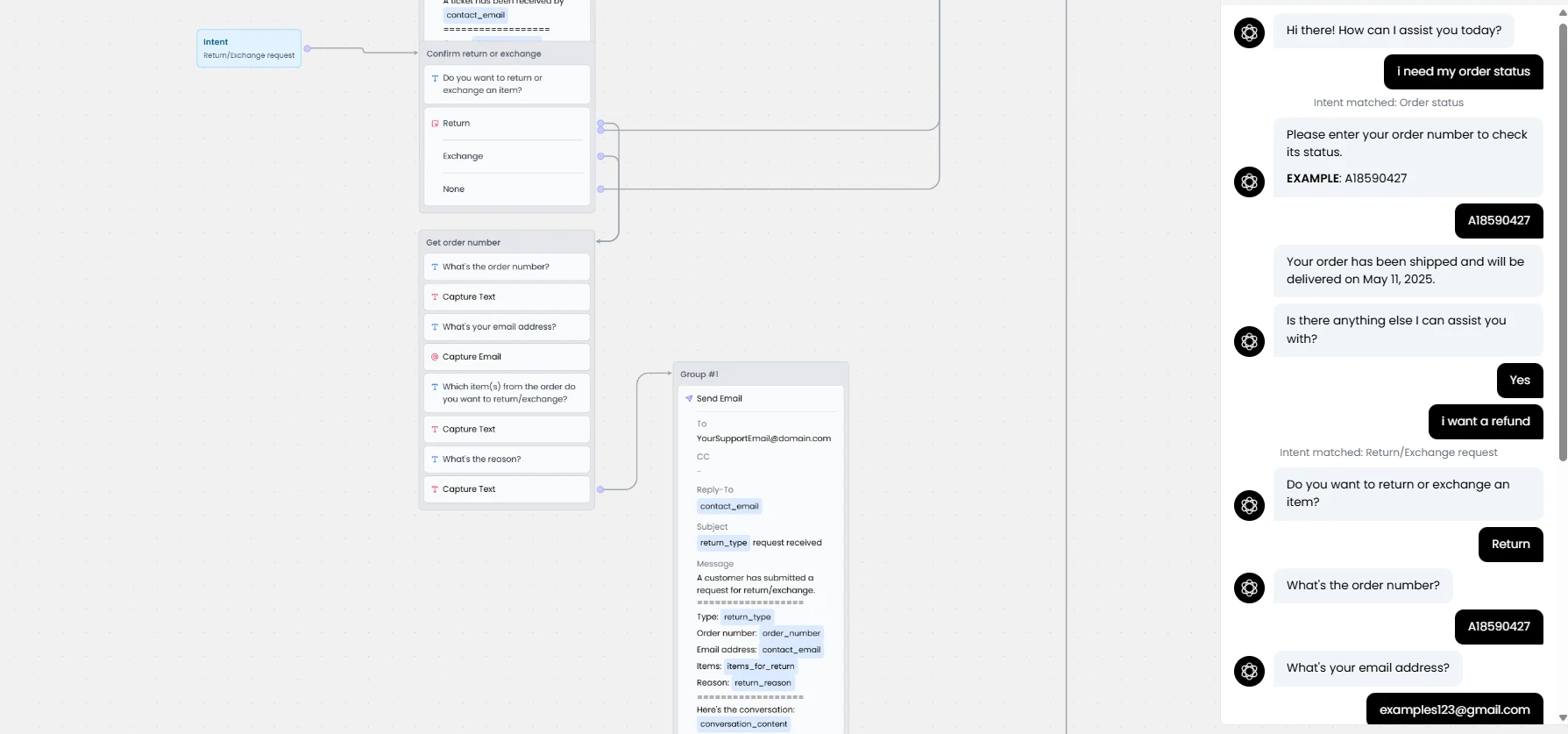Click the Intent node's connector port
This screenshot has width=1568, height=734.
(x=308, y=48)
